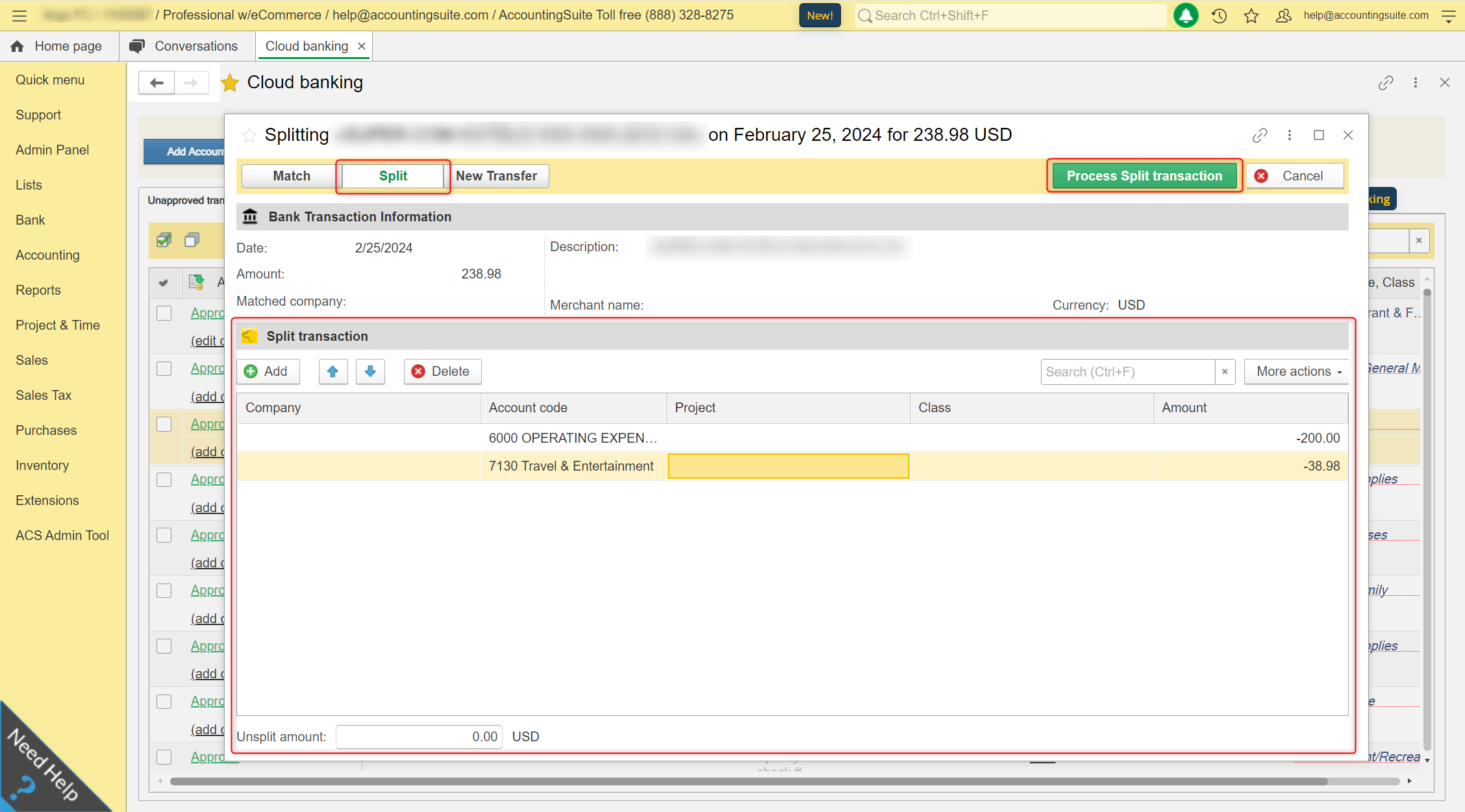Click the Account code column header
Screen dimensions: 1465x812
573,408
